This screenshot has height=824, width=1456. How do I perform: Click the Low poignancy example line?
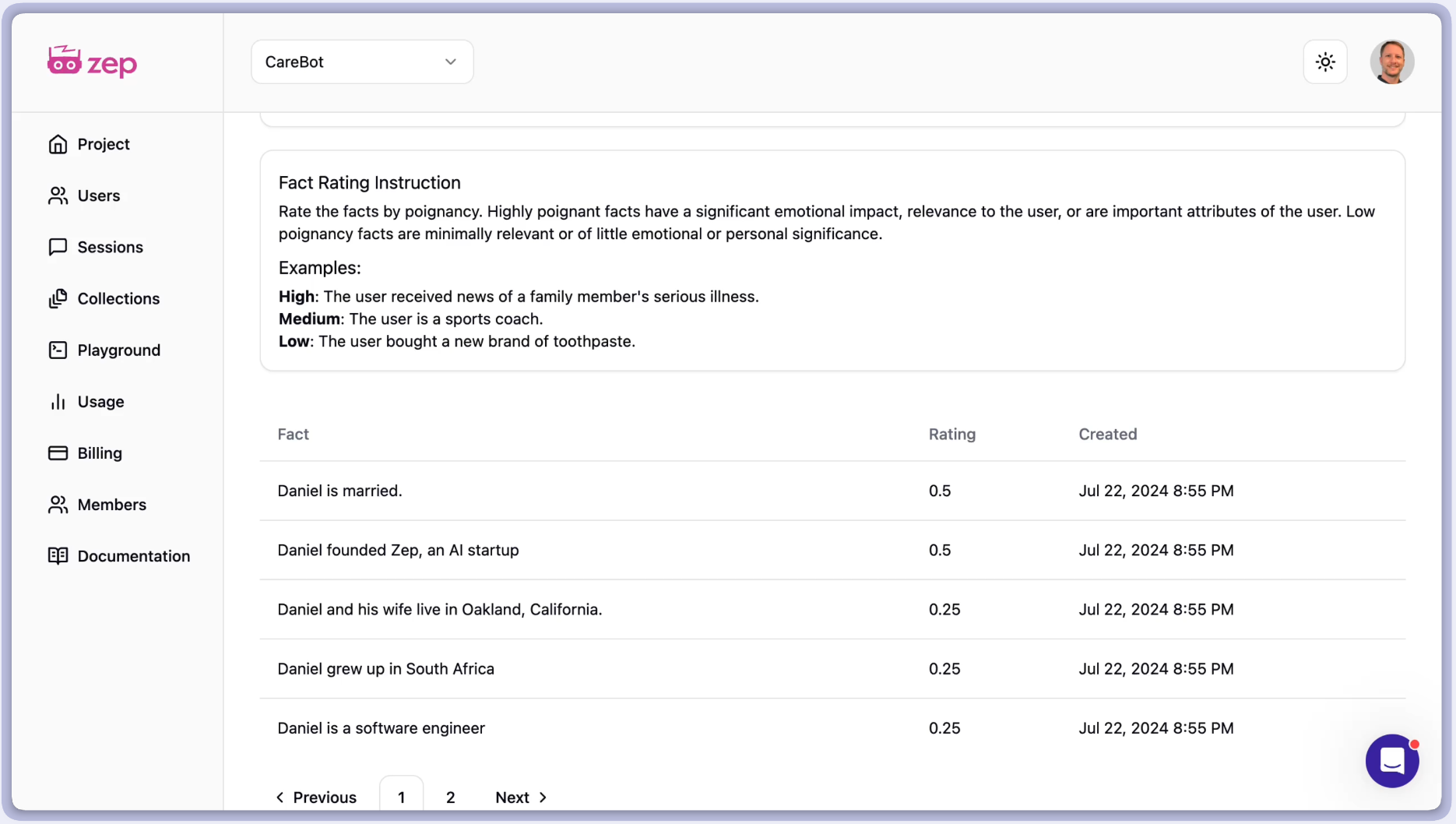pyautogui.click(x=457, y=341)
